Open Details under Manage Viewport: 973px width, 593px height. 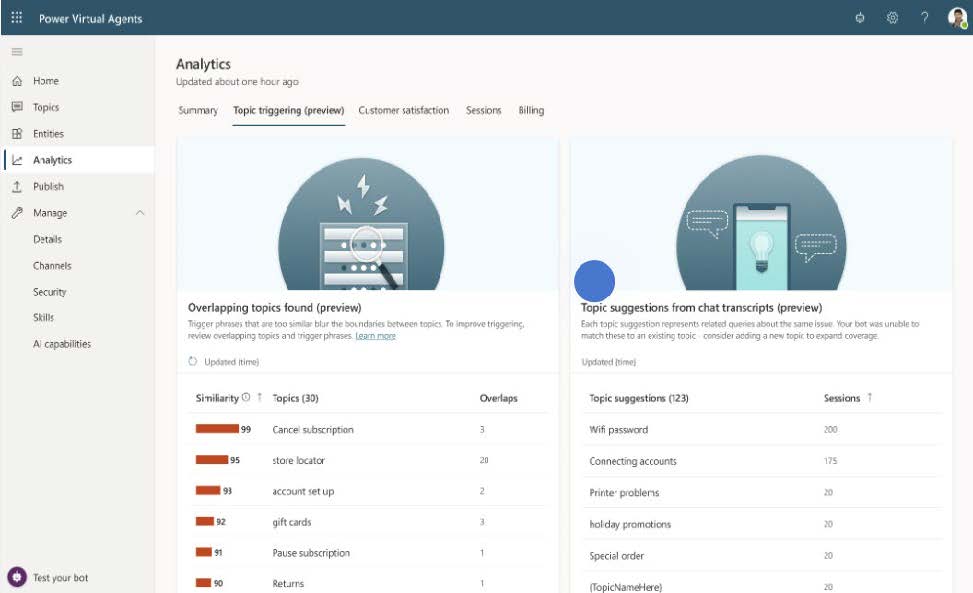pyautogui.click(x=47, y=239)
